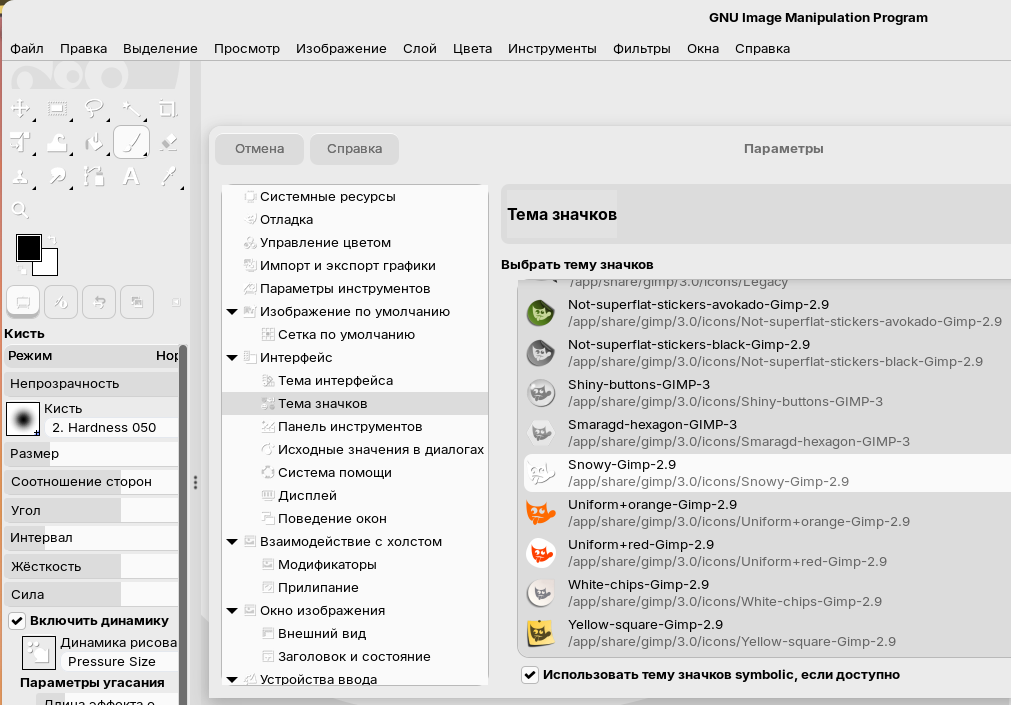Toggle the Включить динамику checkbox
1011x705 pixels.
[x=17, y=621]
